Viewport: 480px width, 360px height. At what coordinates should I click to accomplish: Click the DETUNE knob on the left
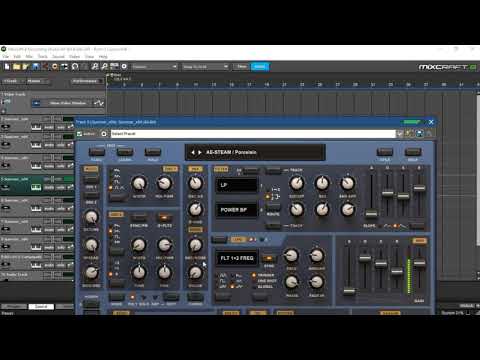pyautogui.click(x=91, y=217)
